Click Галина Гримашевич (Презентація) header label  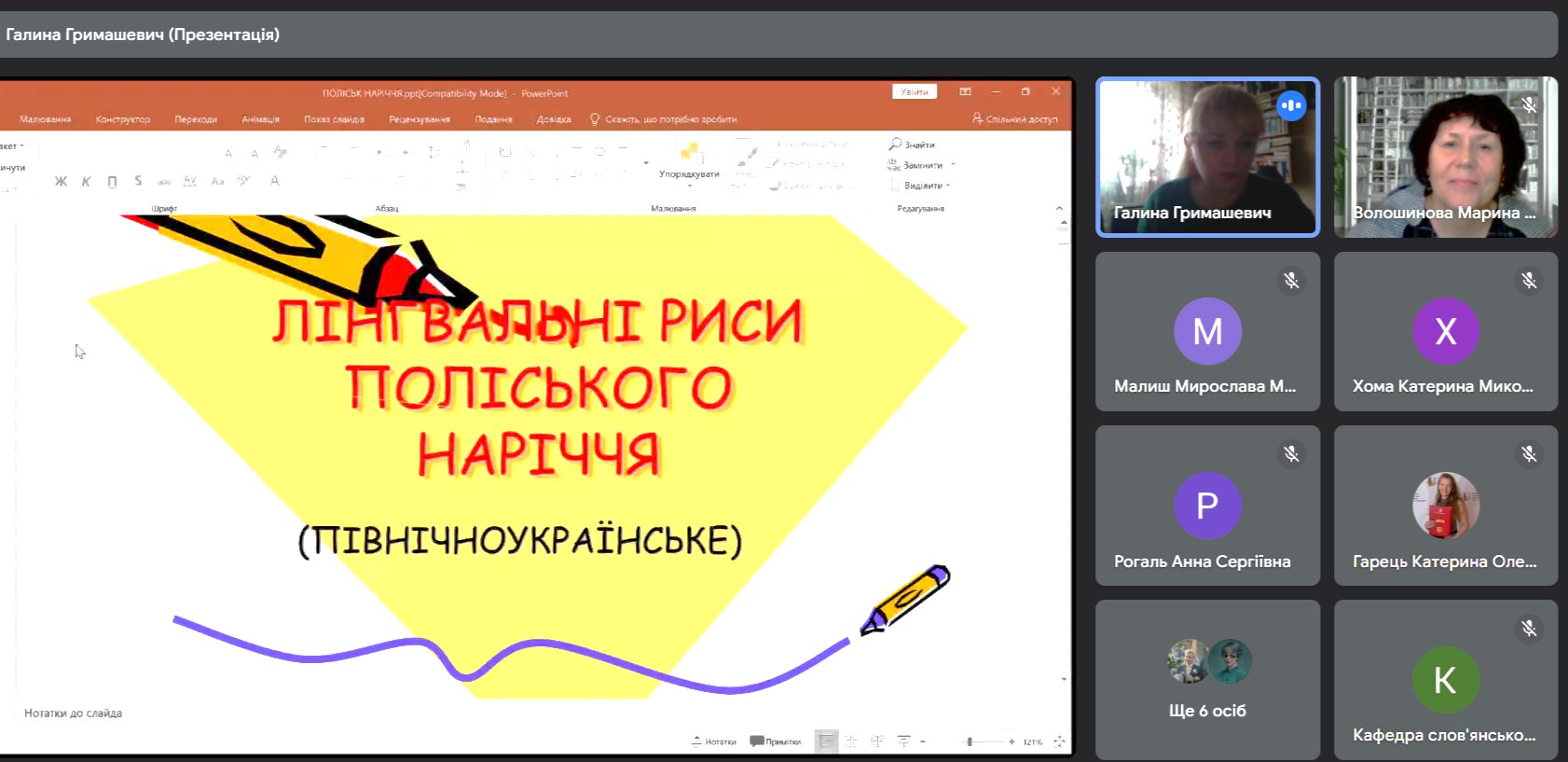pos(143,35)
